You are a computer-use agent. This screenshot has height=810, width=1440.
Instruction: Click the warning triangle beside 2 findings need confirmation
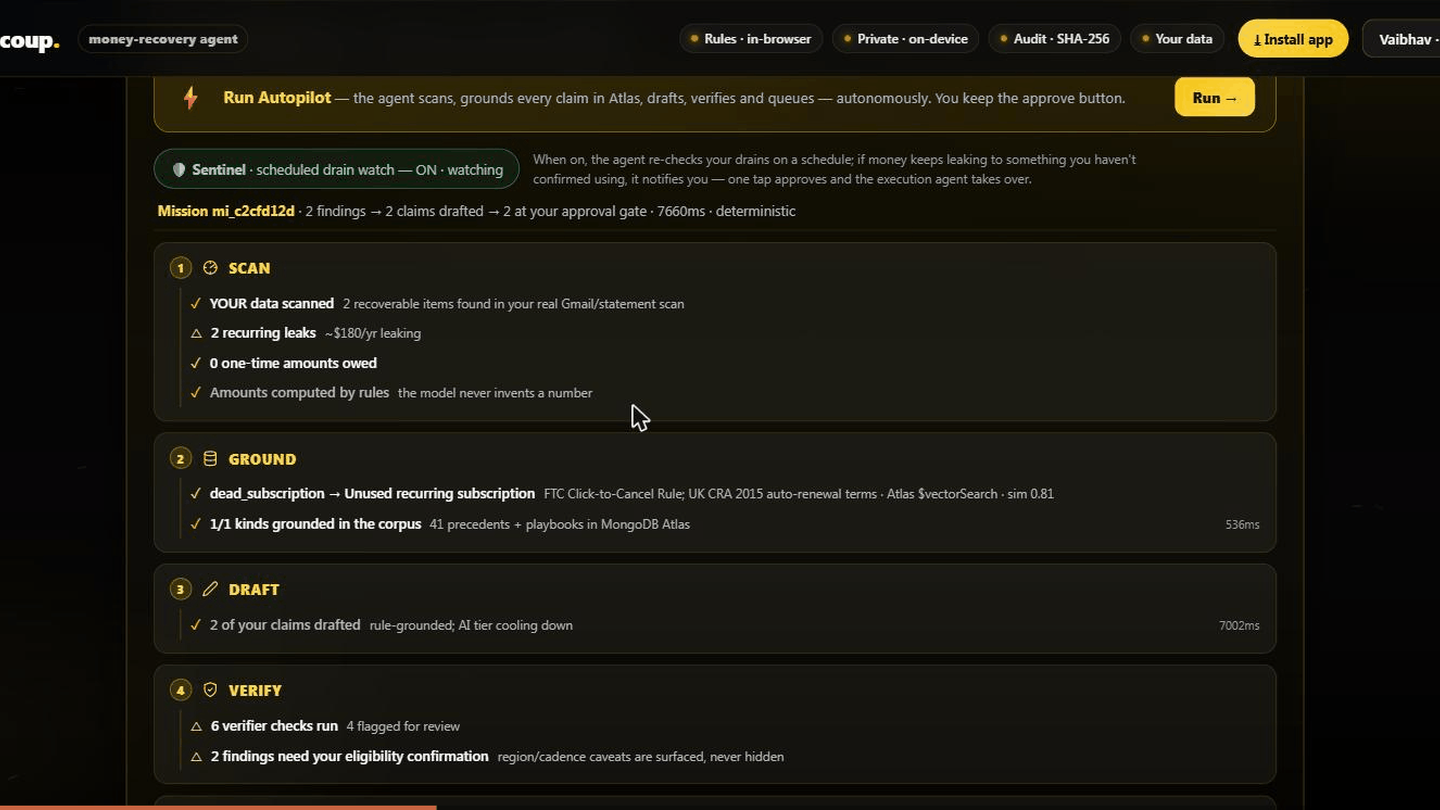coord(196,756)
